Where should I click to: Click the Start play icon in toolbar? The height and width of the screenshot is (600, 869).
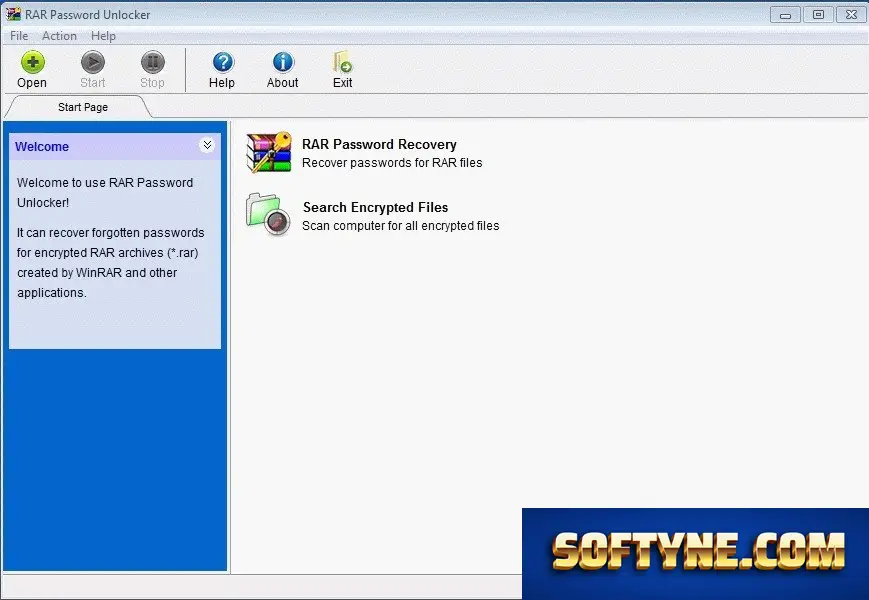tap(93, 62)
